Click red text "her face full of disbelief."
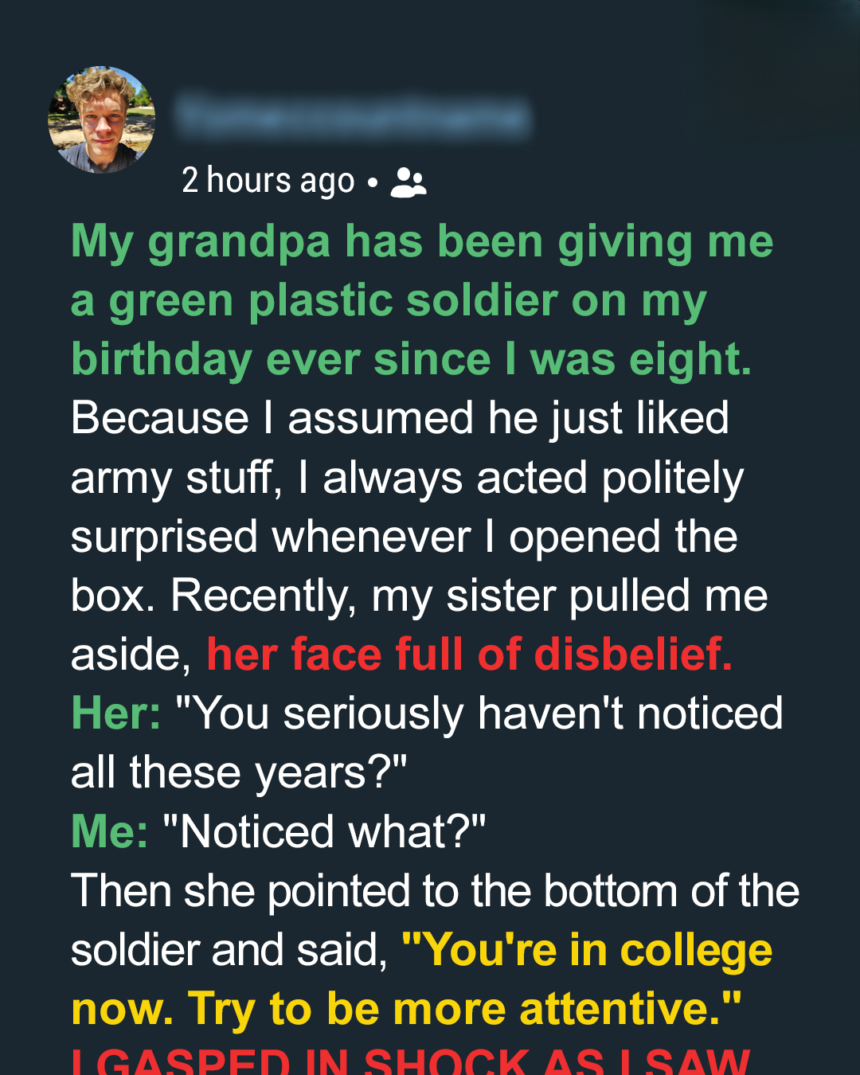The height and width of the screenshot is (1075, 860). pos(470,656)
